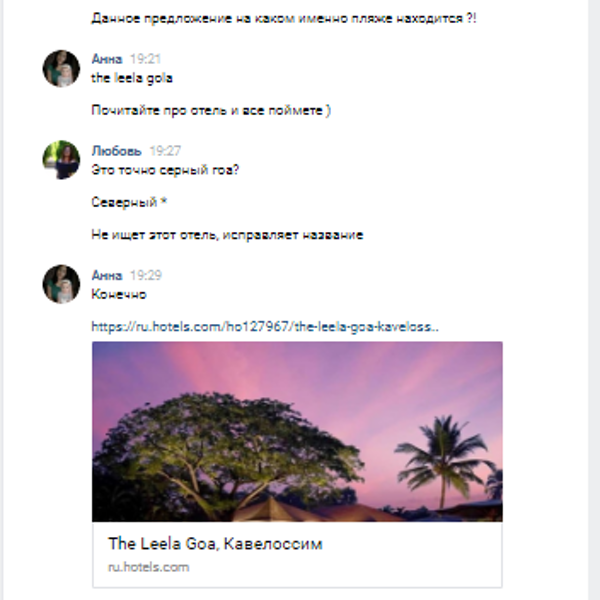
Task: Open The Leela Goa, Кавелоссим card title
Action: coord(215,543)
